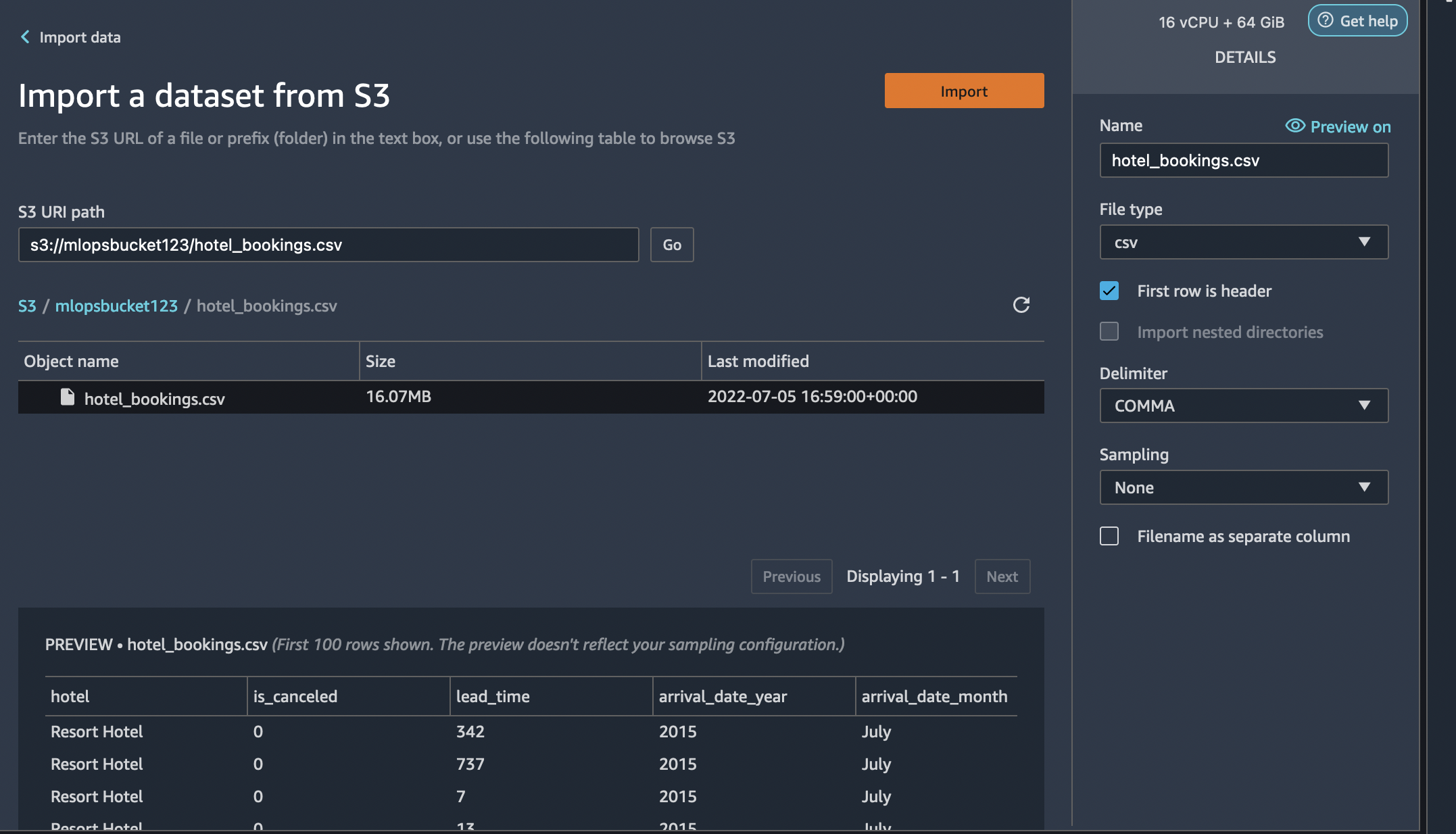Image resolution: width=1456 pixels, height=834 pixels.
Task: Click the refresh/reload icon for S3 browser
Action: pyautogui.click(x=1021, y=305)
